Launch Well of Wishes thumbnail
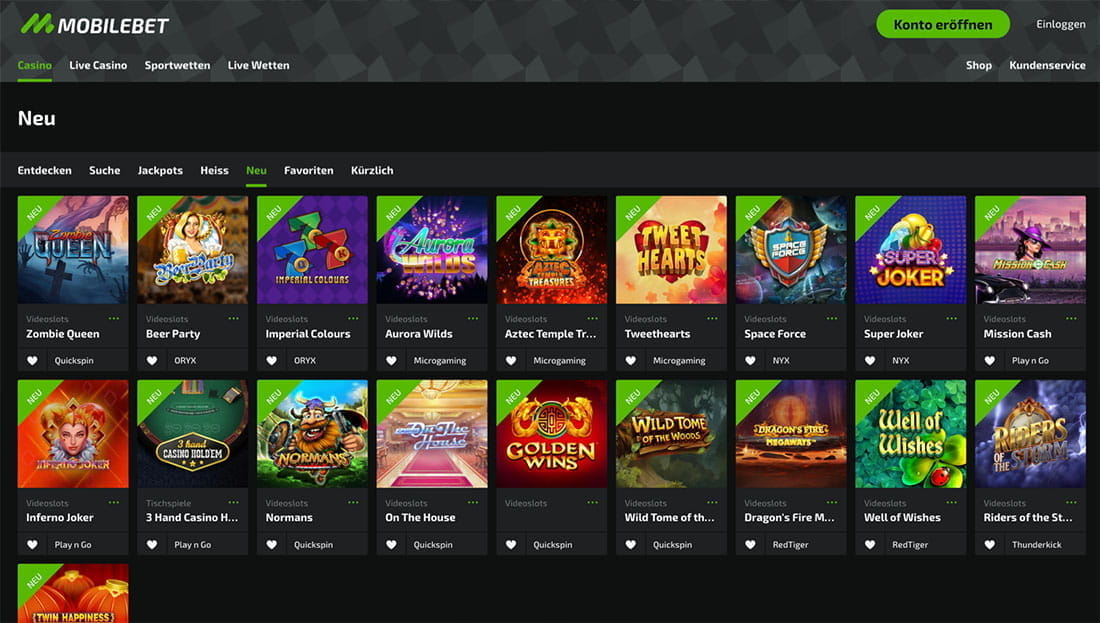Screen dimensions: 1100x623 [911, 434]
